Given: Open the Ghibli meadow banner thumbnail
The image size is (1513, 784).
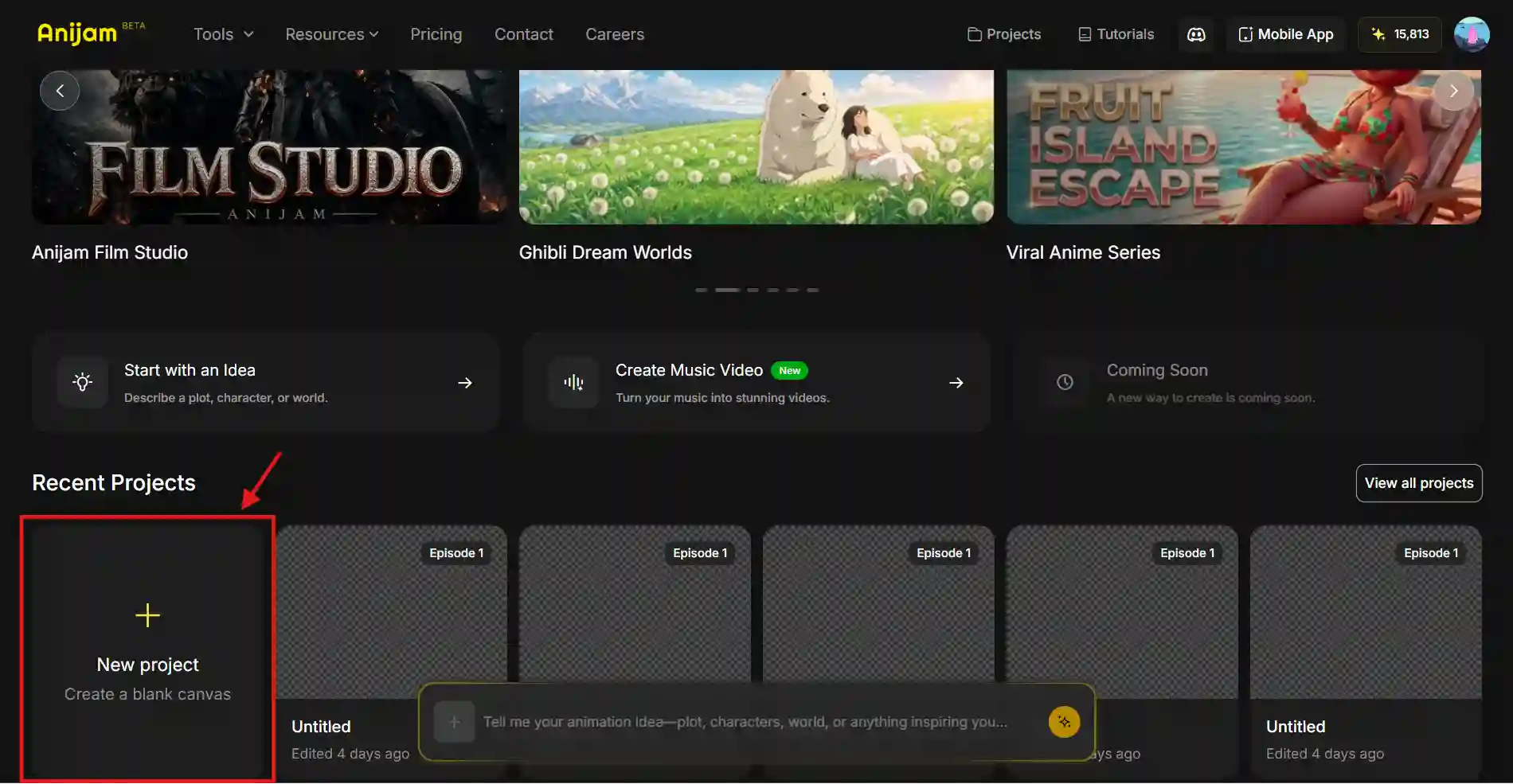Looking at the screenshot, I should click(756, 147).
